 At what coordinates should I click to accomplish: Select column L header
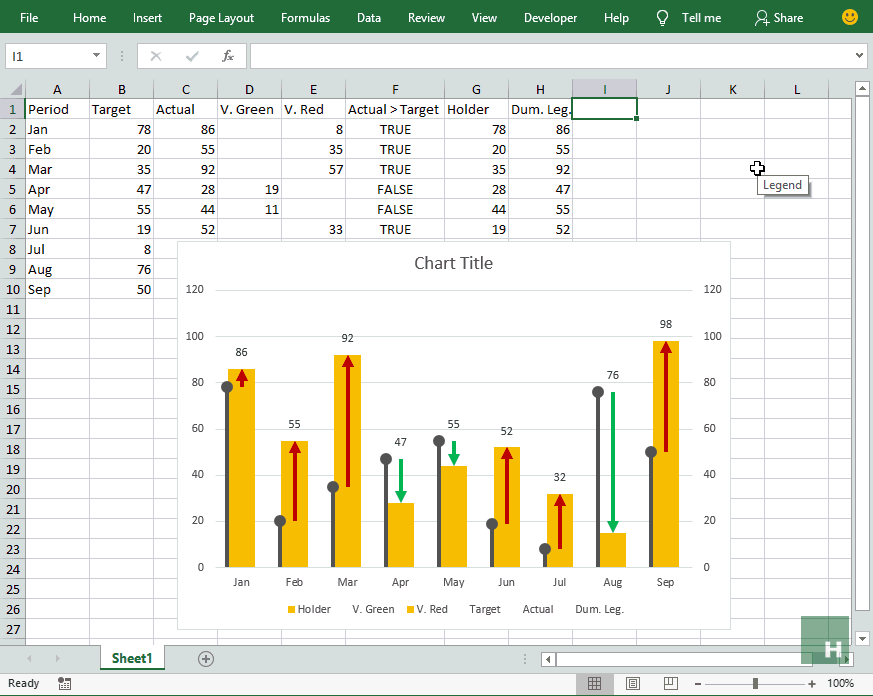(796, 89)
